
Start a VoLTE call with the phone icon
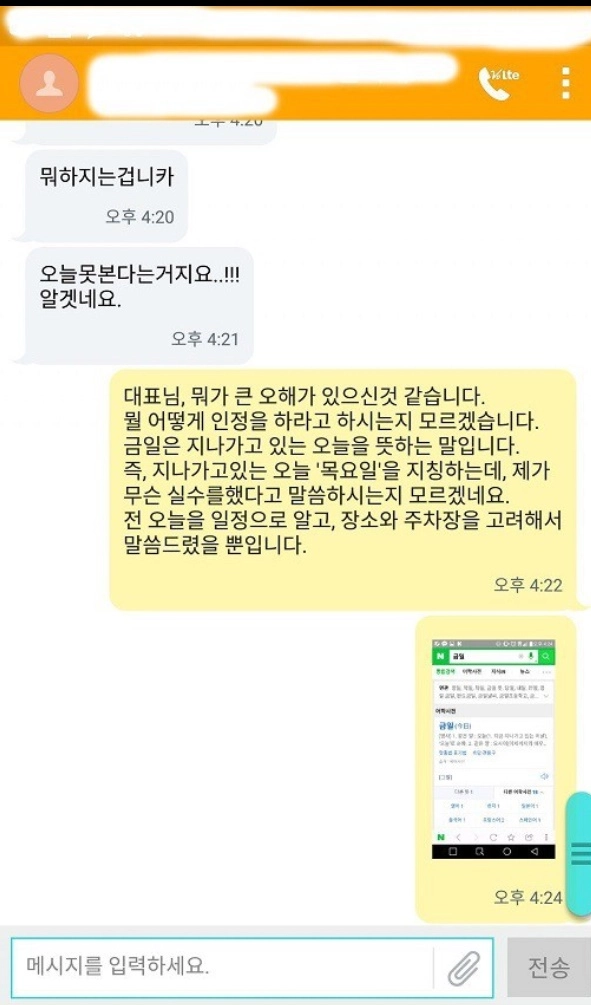tap(499, 83)
